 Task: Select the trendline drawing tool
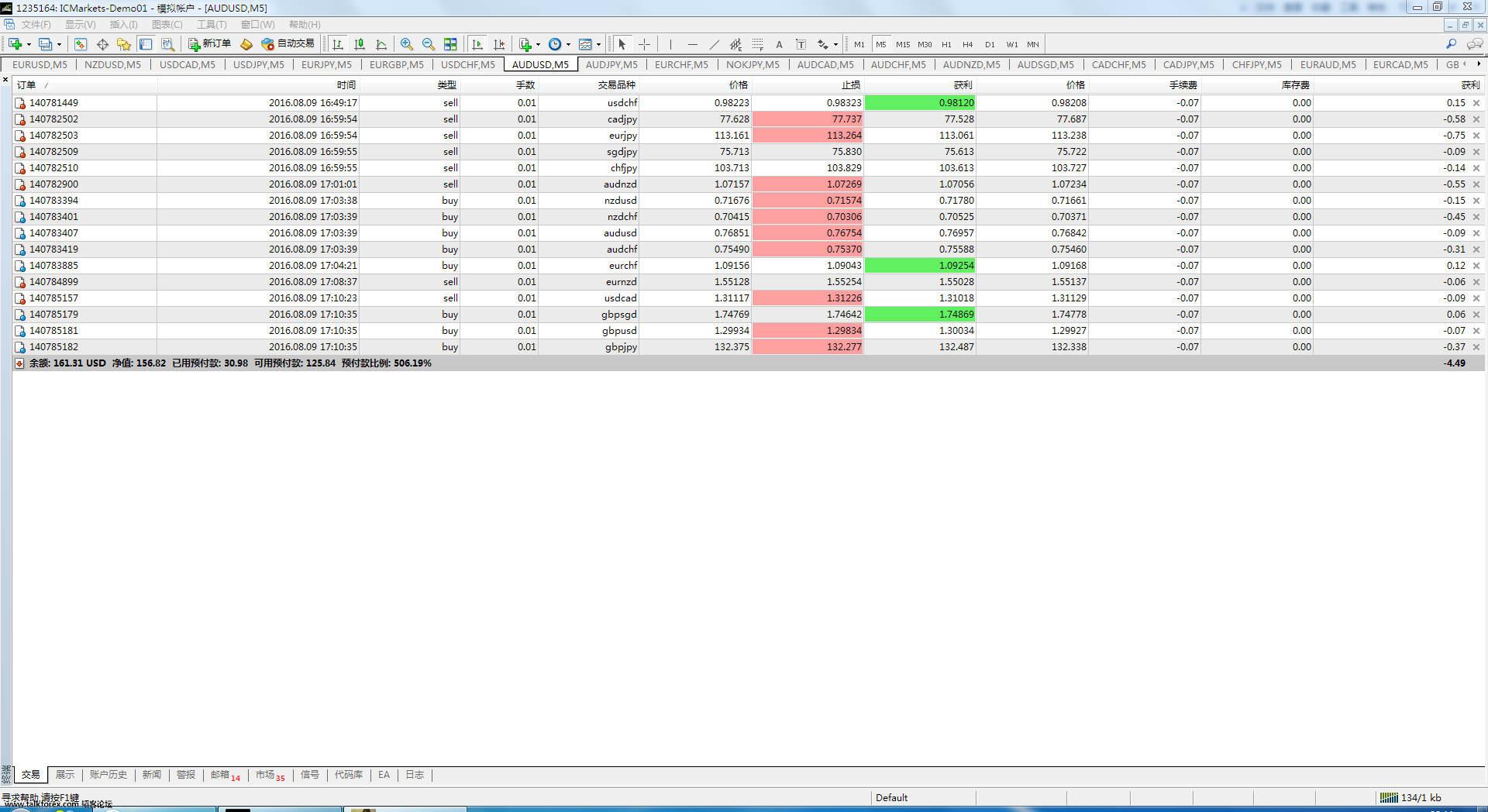[x=714, y=44]
